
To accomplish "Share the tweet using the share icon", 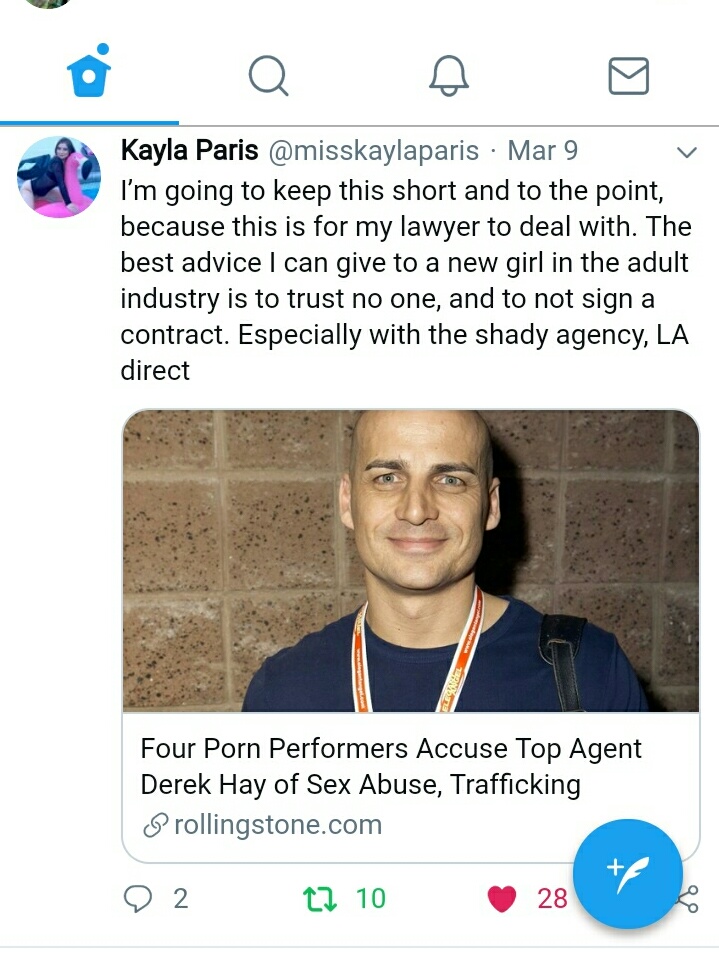I will pos(689,899).
